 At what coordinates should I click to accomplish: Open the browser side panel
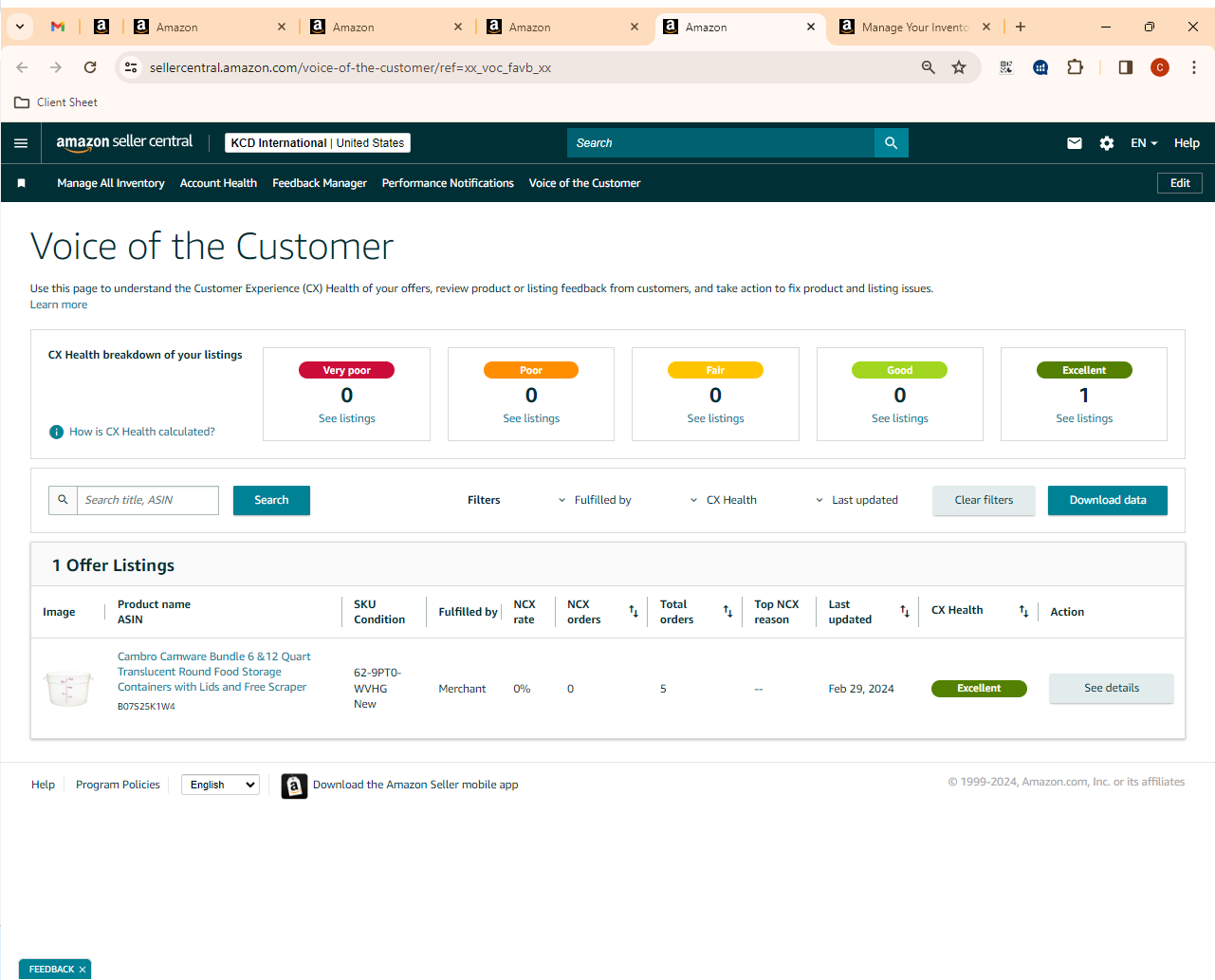pyautogui.click(x=1126, y=67)
